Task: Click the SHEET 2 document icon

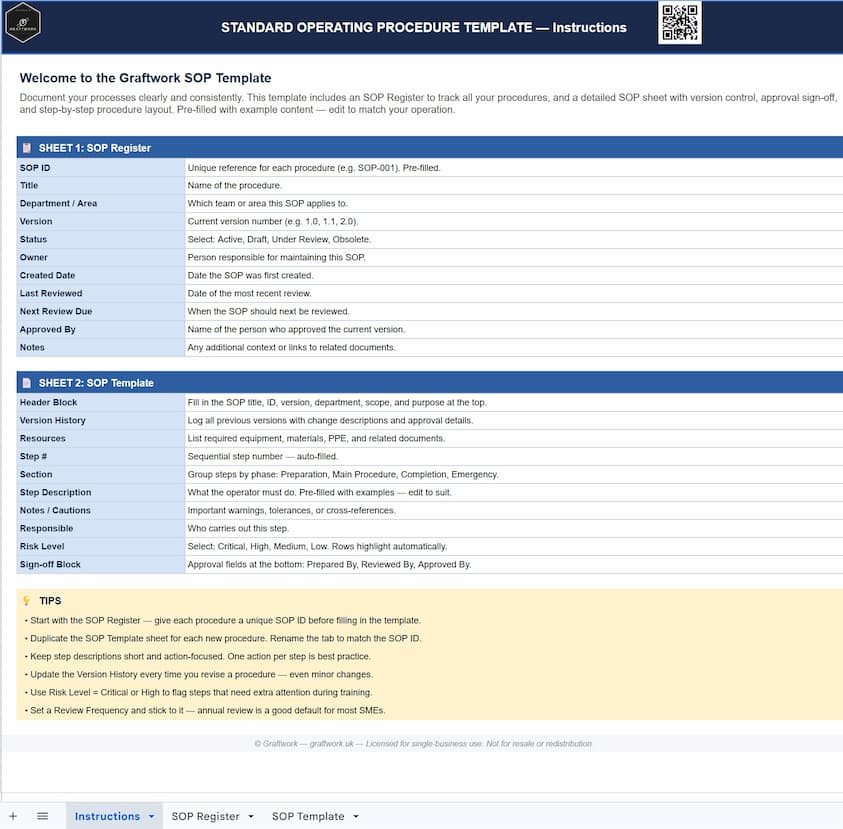Action: [27, 383]
